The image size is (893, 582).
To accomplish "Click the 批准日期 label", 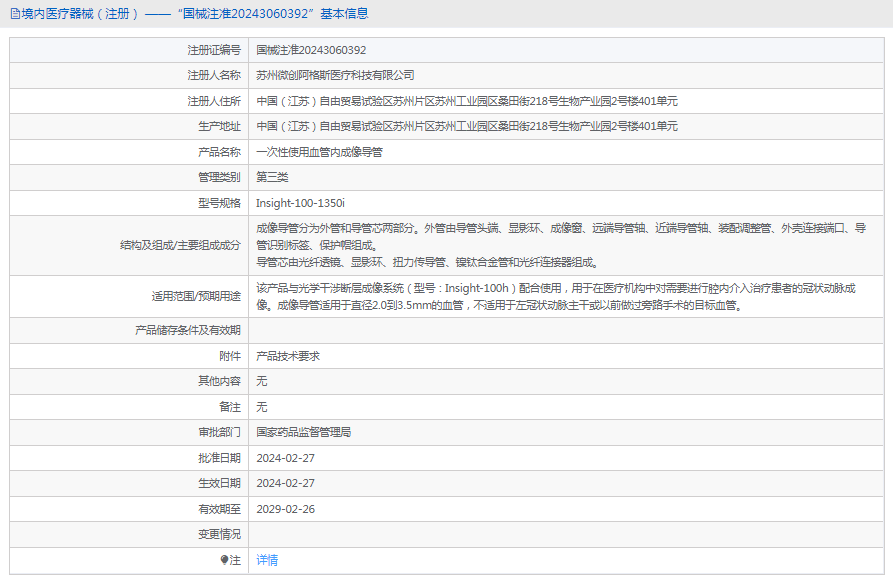I will pyautogui.click(x=219, y=458).
